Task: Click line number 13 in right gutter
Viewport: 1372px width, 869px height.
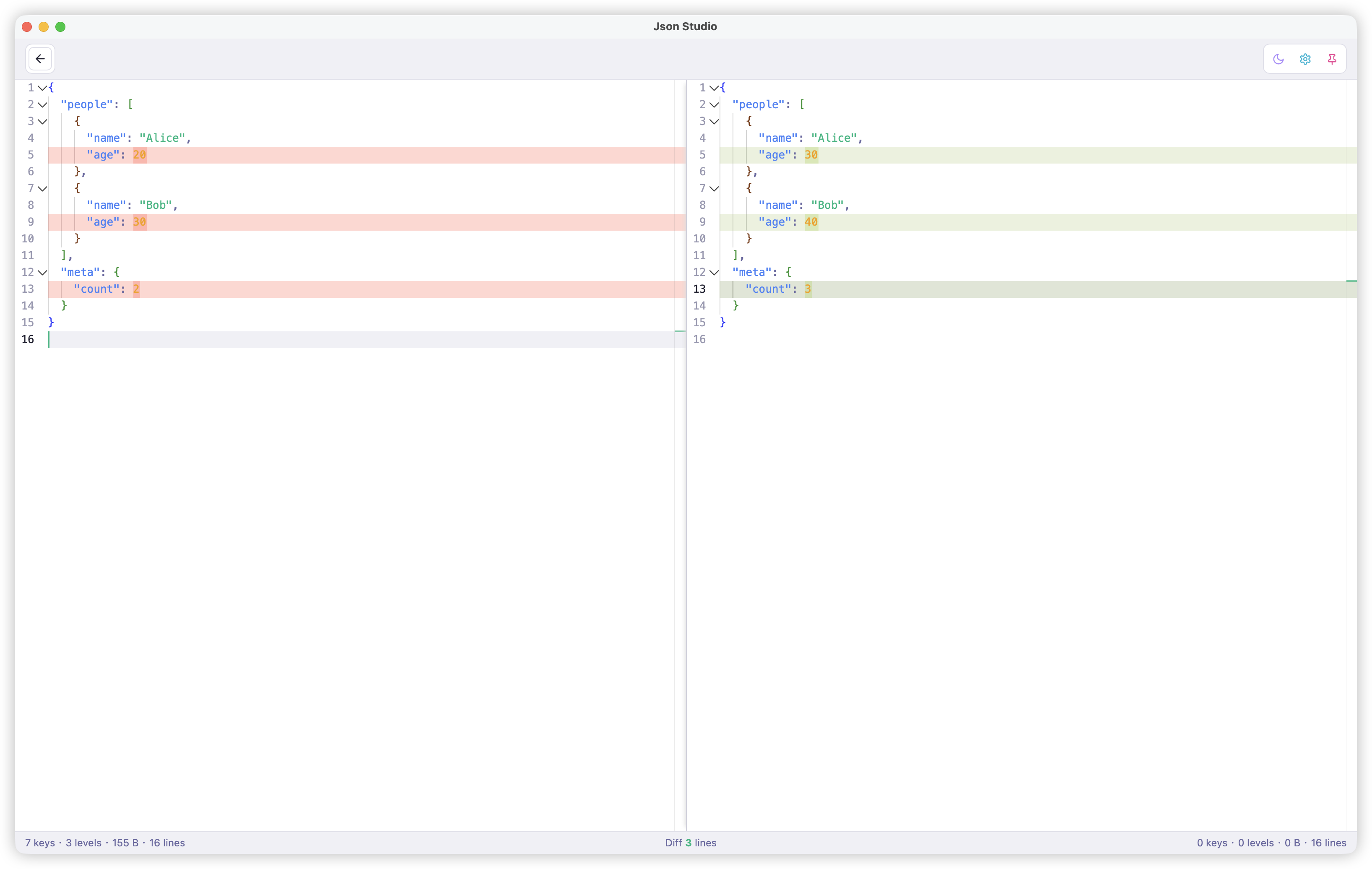Action: tap(699, 289)
